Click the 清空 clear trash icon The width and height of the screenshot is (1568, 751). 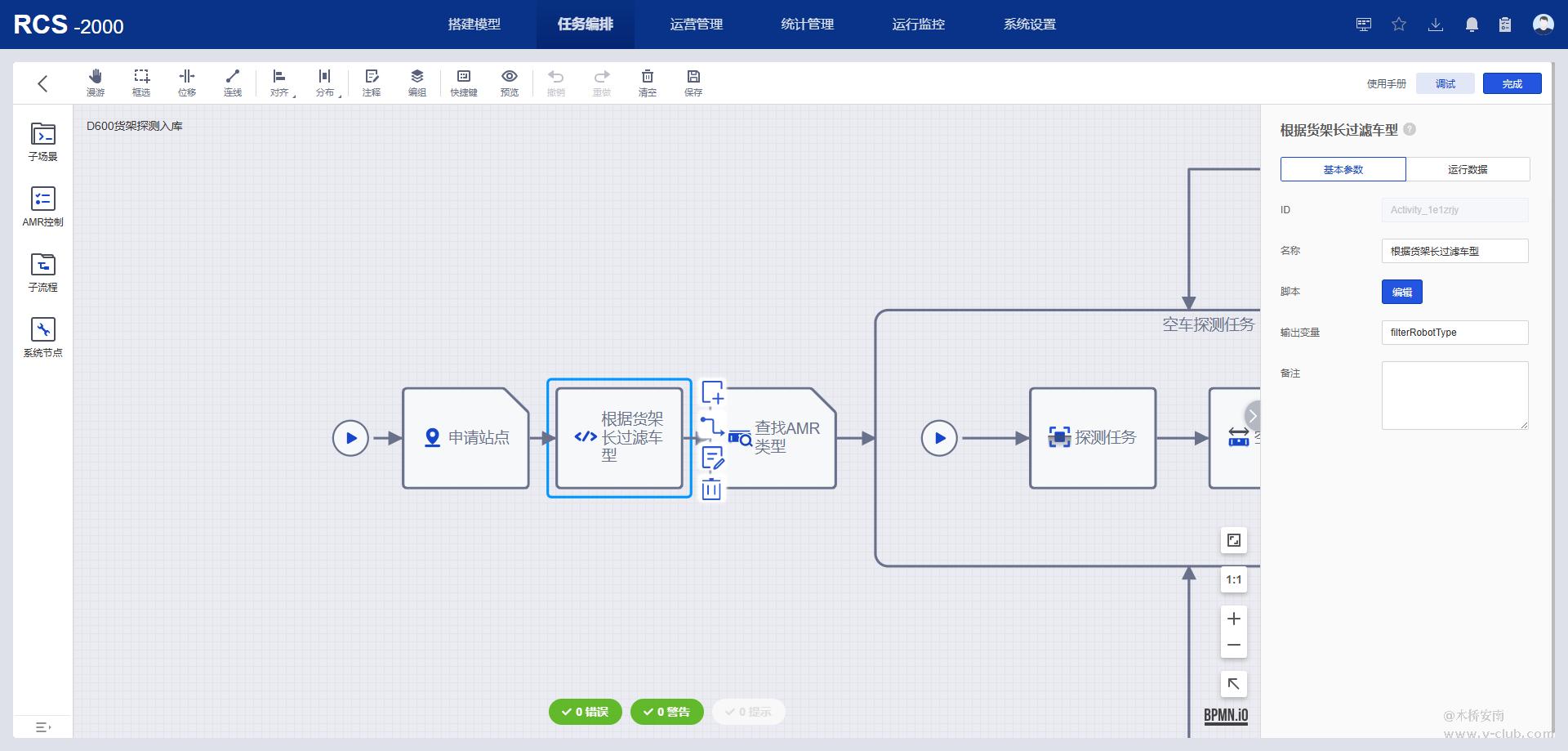pyautogui.click(x=647, y=83)
